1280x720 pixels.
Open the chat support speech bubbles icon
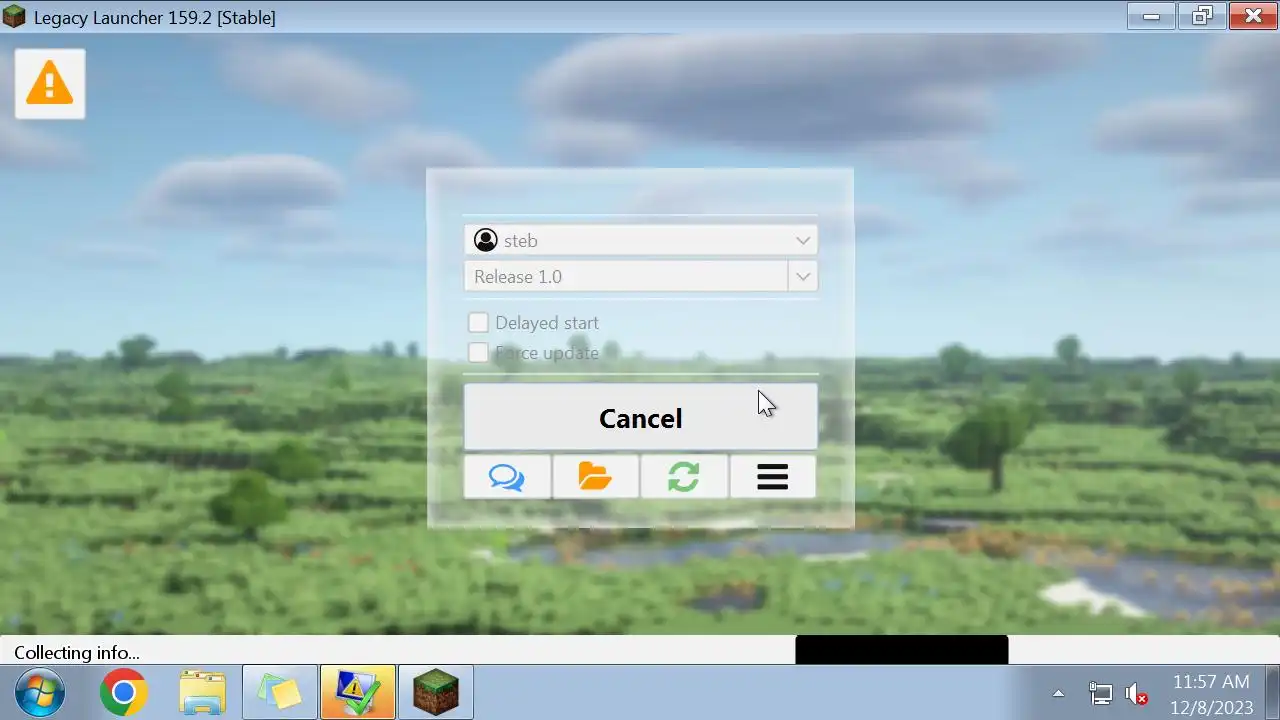point(507,477)
